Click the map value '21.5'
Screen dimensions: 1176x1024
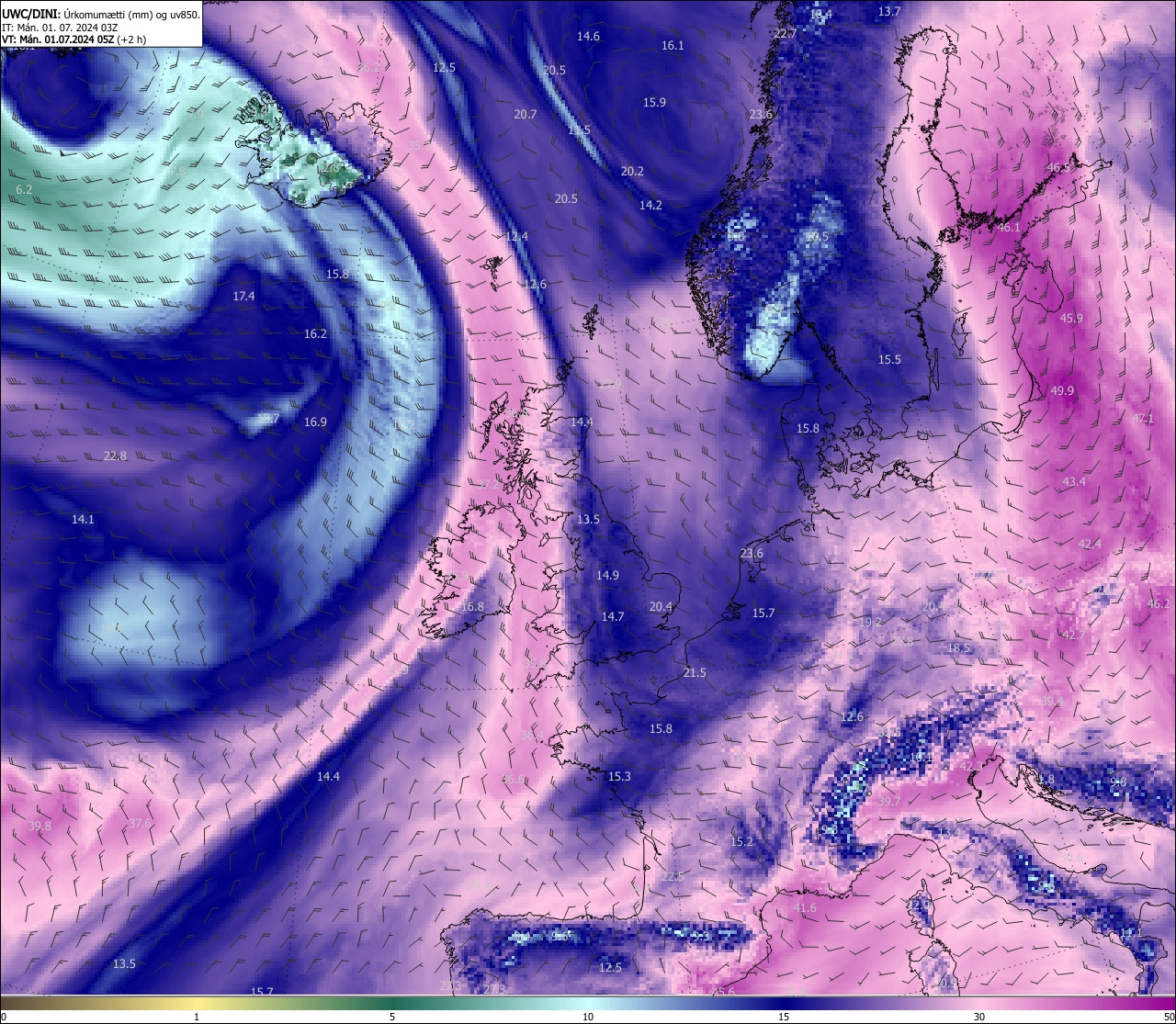pos(695,673)
